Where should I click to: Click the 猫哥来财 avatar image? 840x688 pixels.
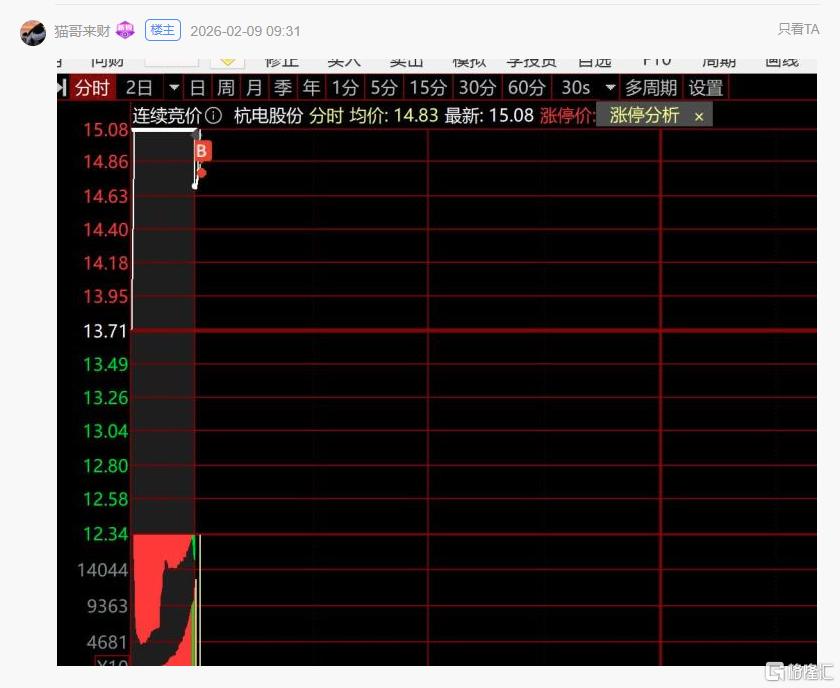33,33
